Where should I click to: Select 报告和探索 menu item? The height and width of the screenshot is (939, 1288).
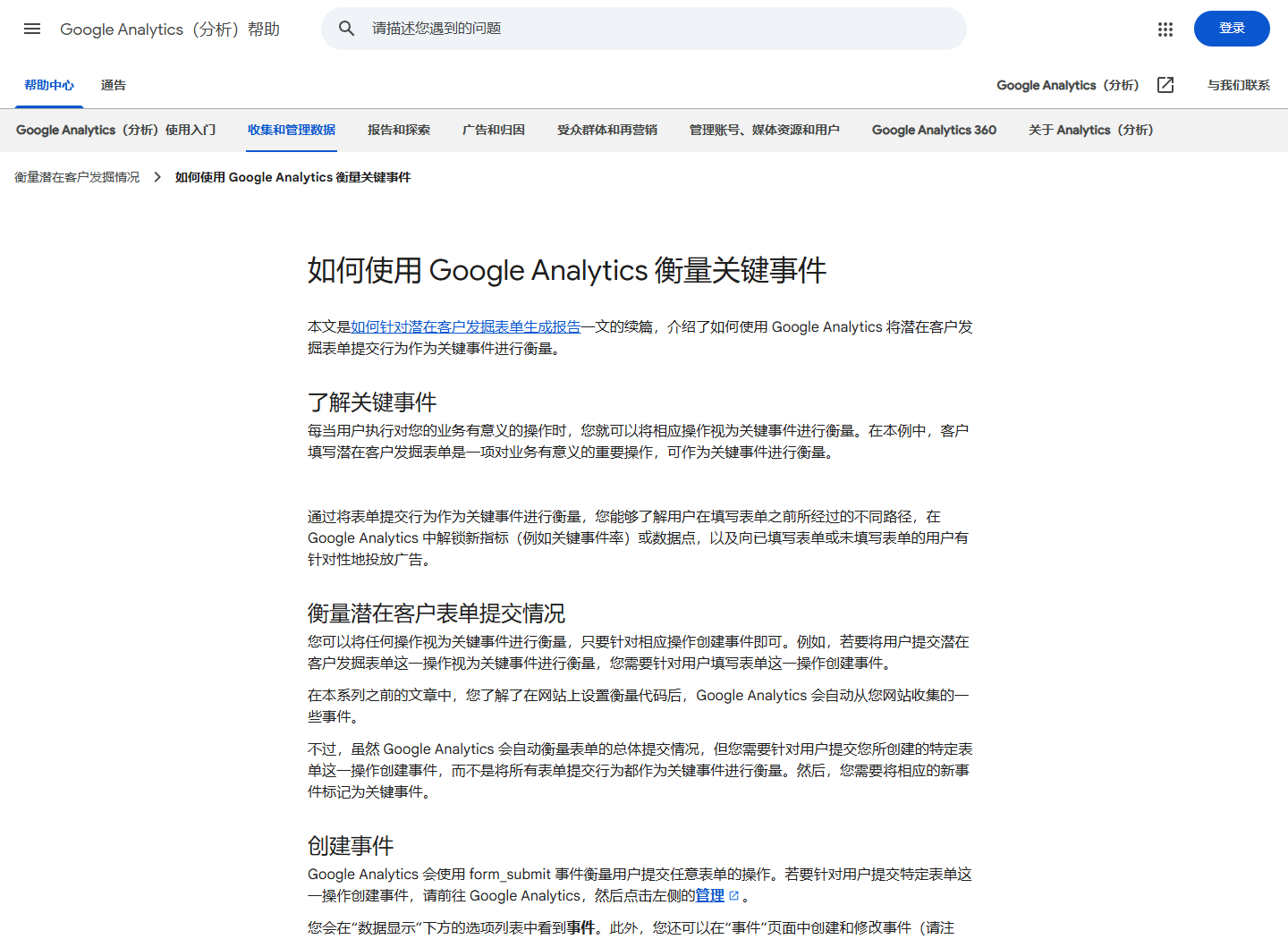coord(399,130)
